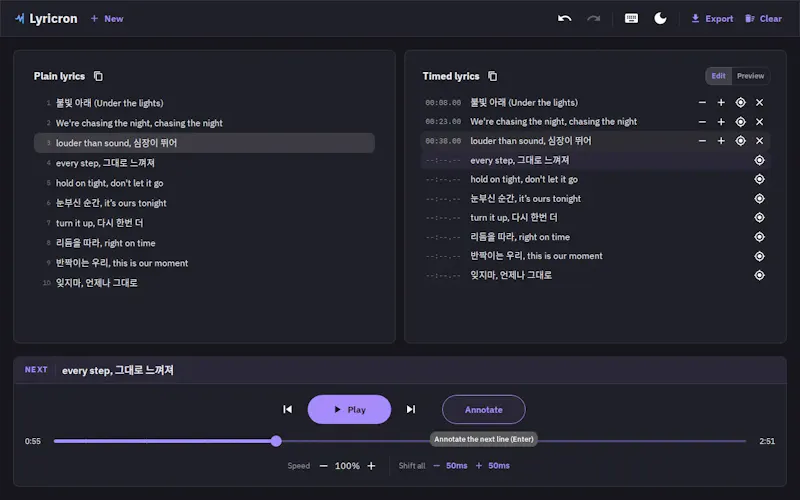Select plain lyric line 1 '불빛 아래'
The width and height of the screenshot is (800, 500).
pyautogui.click(x=204, y=103)
